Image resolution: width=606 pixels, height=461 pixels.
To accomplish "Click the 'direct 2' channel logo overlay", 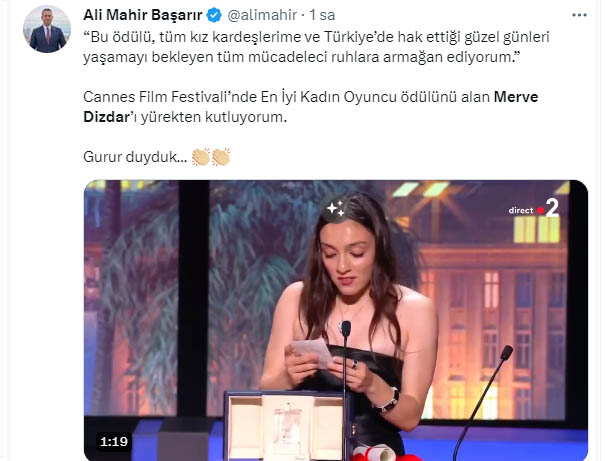I will [x=534, y=209].
